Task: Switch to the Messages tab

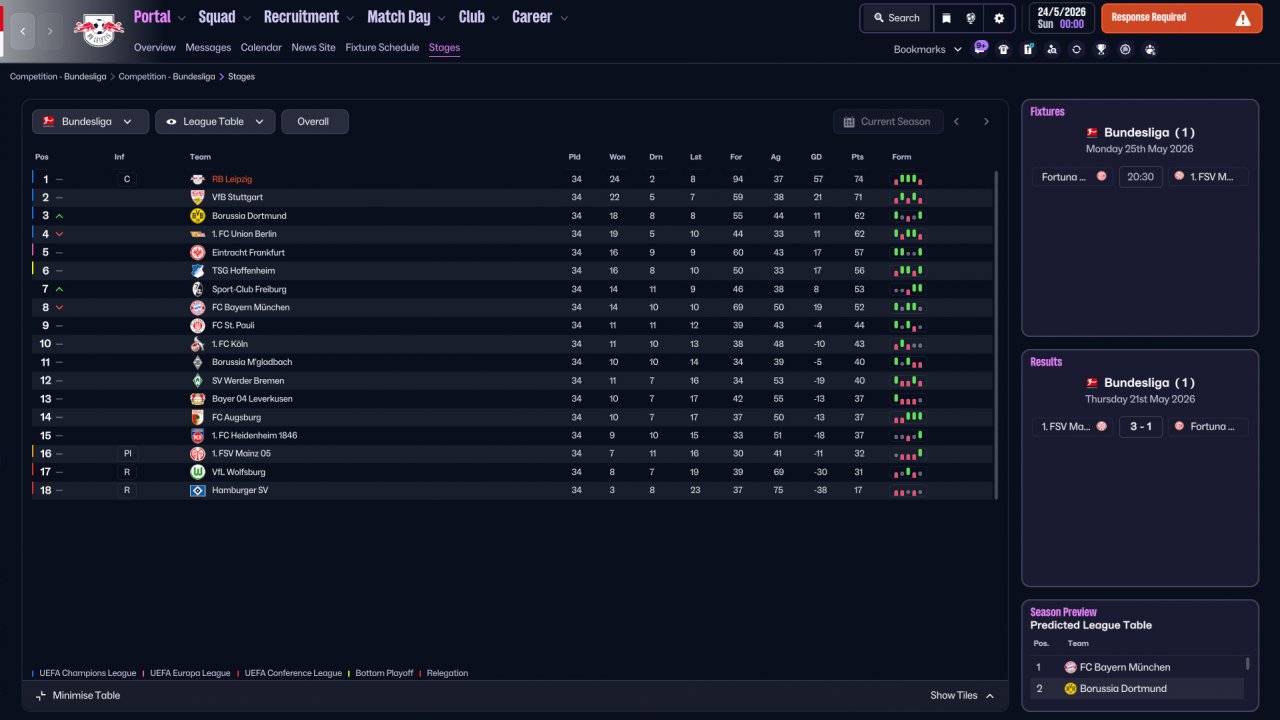Action: point(208,47)
